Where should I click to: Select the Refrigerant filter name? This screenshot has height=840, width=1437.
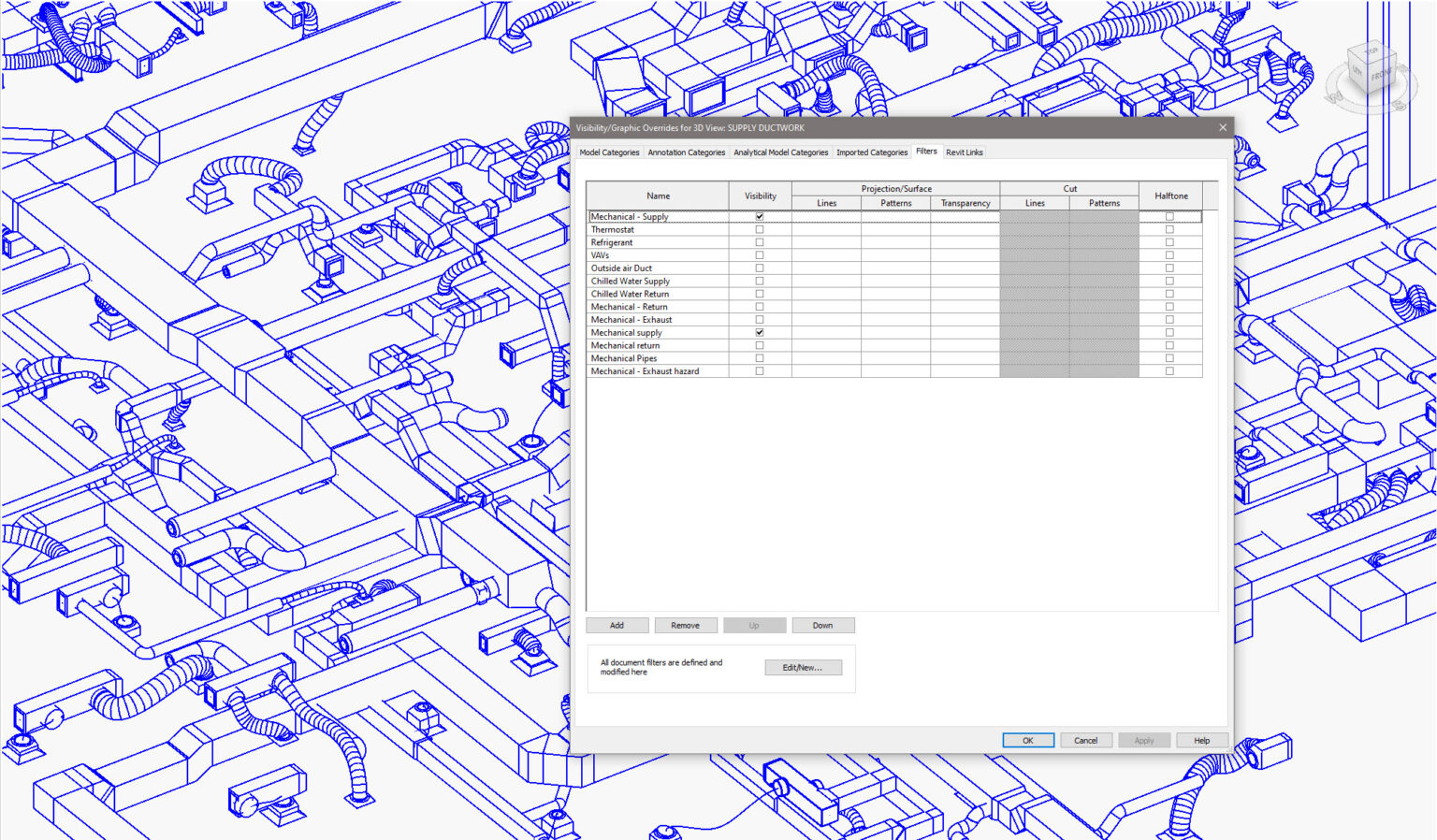click(612, 242)
